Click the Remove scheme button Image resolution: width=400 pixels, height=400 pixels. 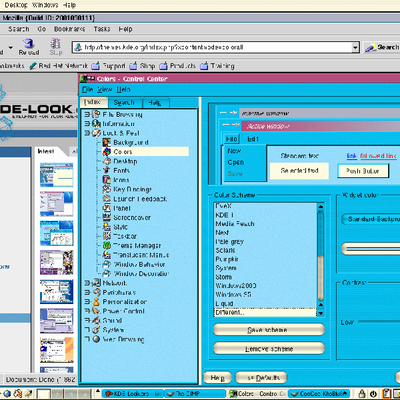click(x=269, y=349)
